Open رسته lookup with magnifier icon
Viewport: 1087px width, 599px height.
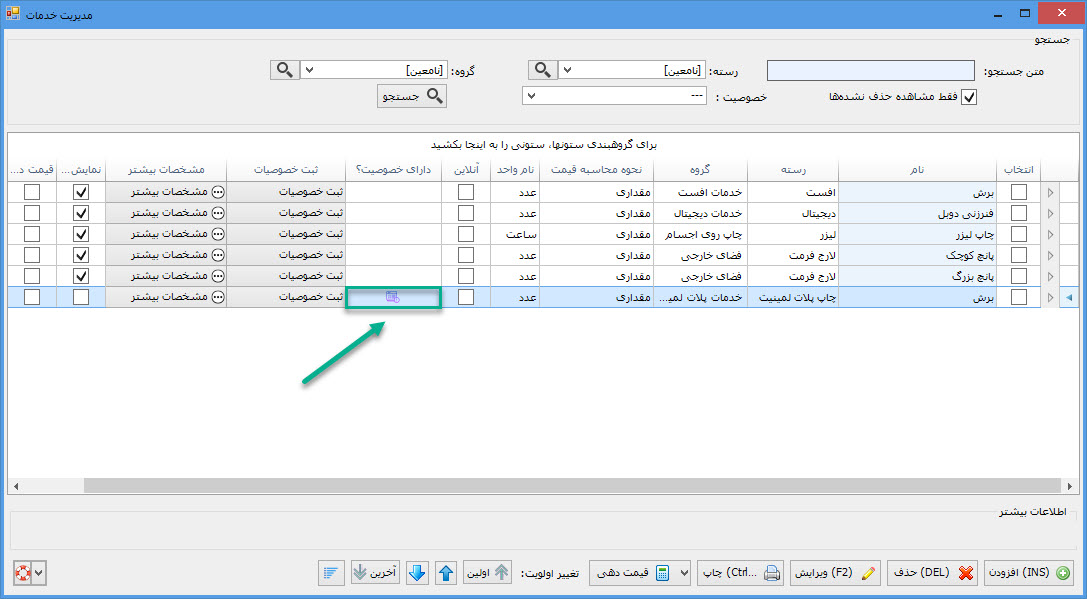coord(543,70)
